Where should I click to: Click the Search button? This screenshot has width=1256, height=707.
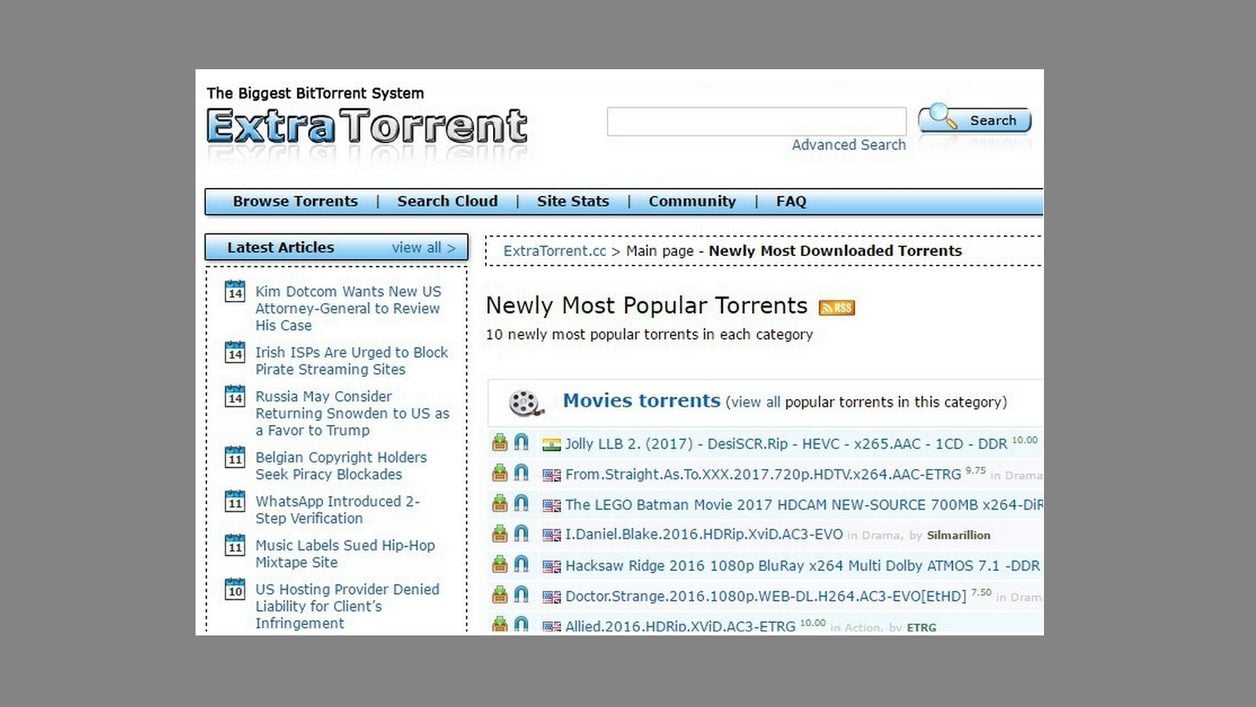tap(975, 120)
